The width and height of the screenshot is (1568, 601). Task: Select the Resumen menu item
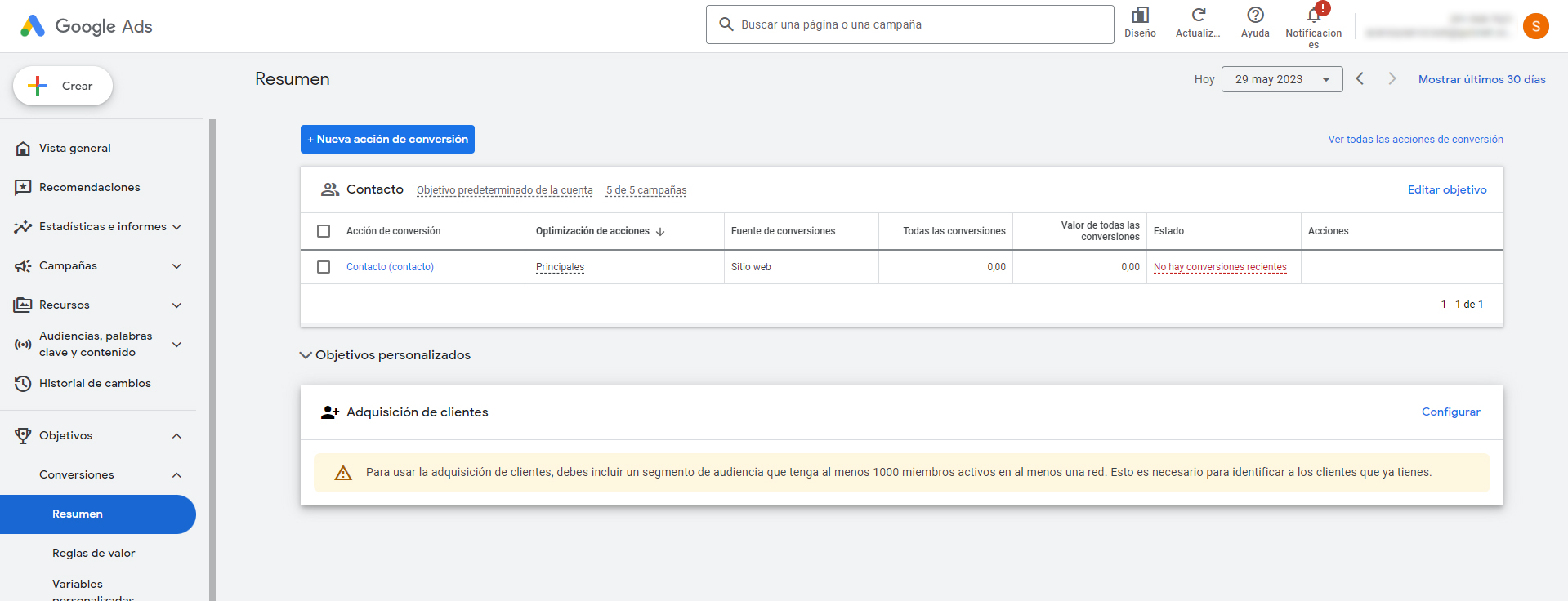[x=98, y=514]
